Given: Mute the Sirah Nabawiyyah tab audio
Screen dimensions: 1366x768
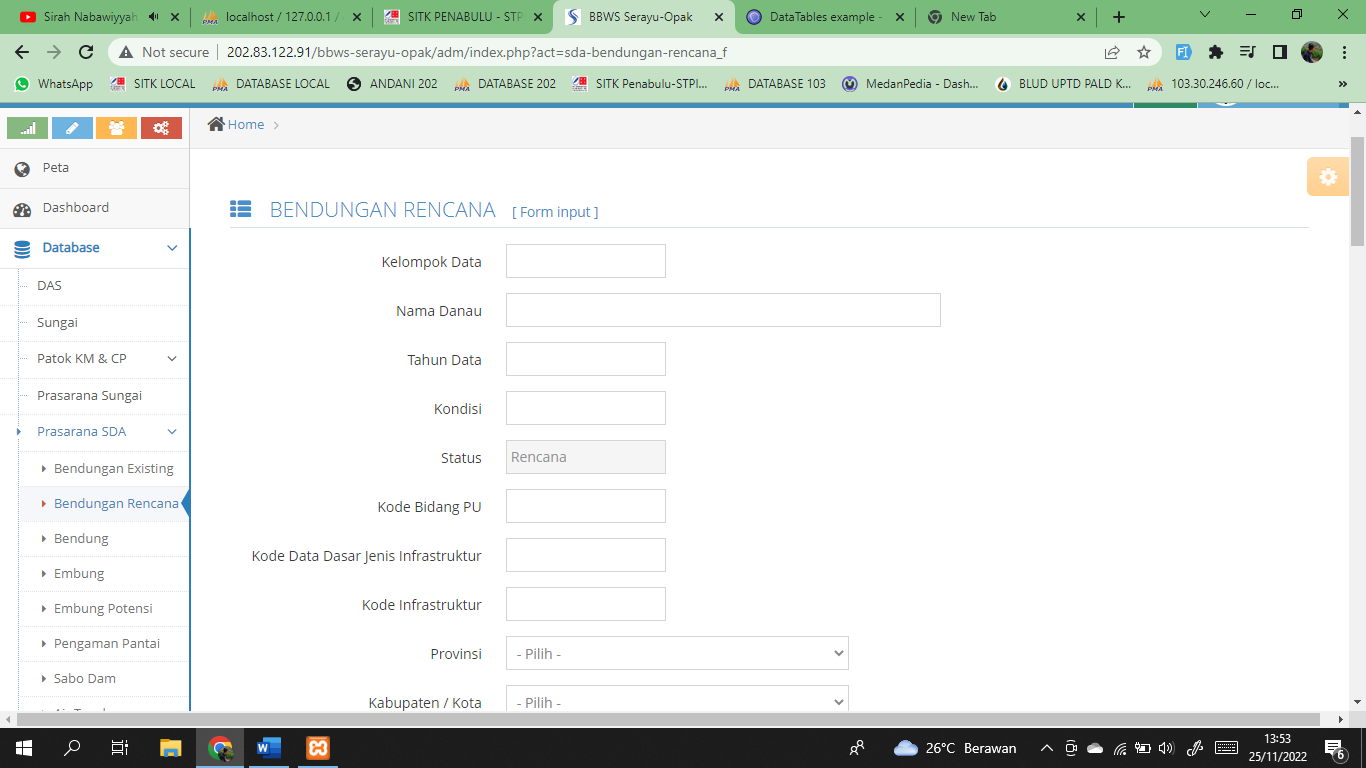Looking at the screenshot, I should coord(153,17).
